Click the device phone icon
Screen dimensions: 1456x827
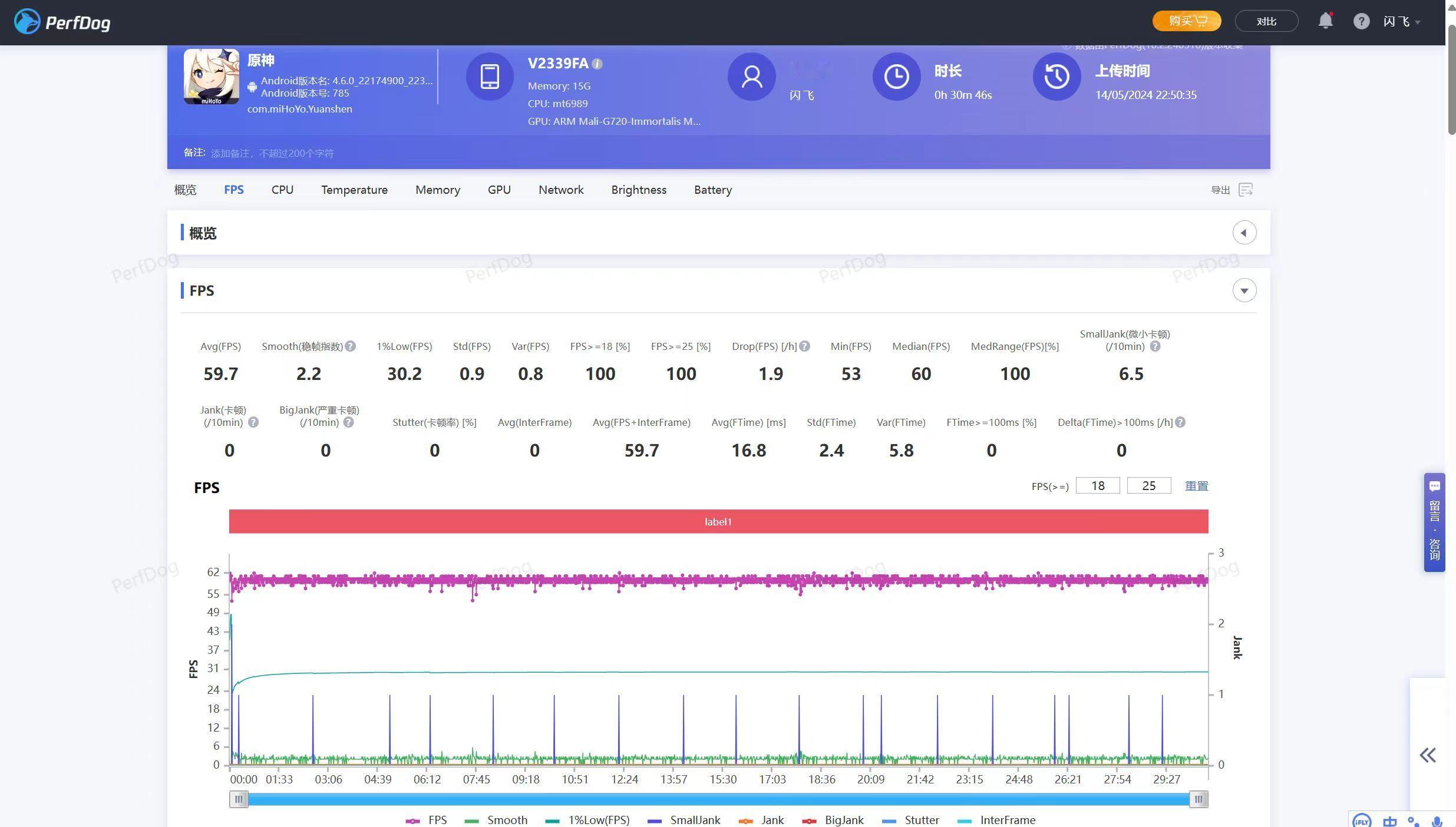[x=490, y=77]
